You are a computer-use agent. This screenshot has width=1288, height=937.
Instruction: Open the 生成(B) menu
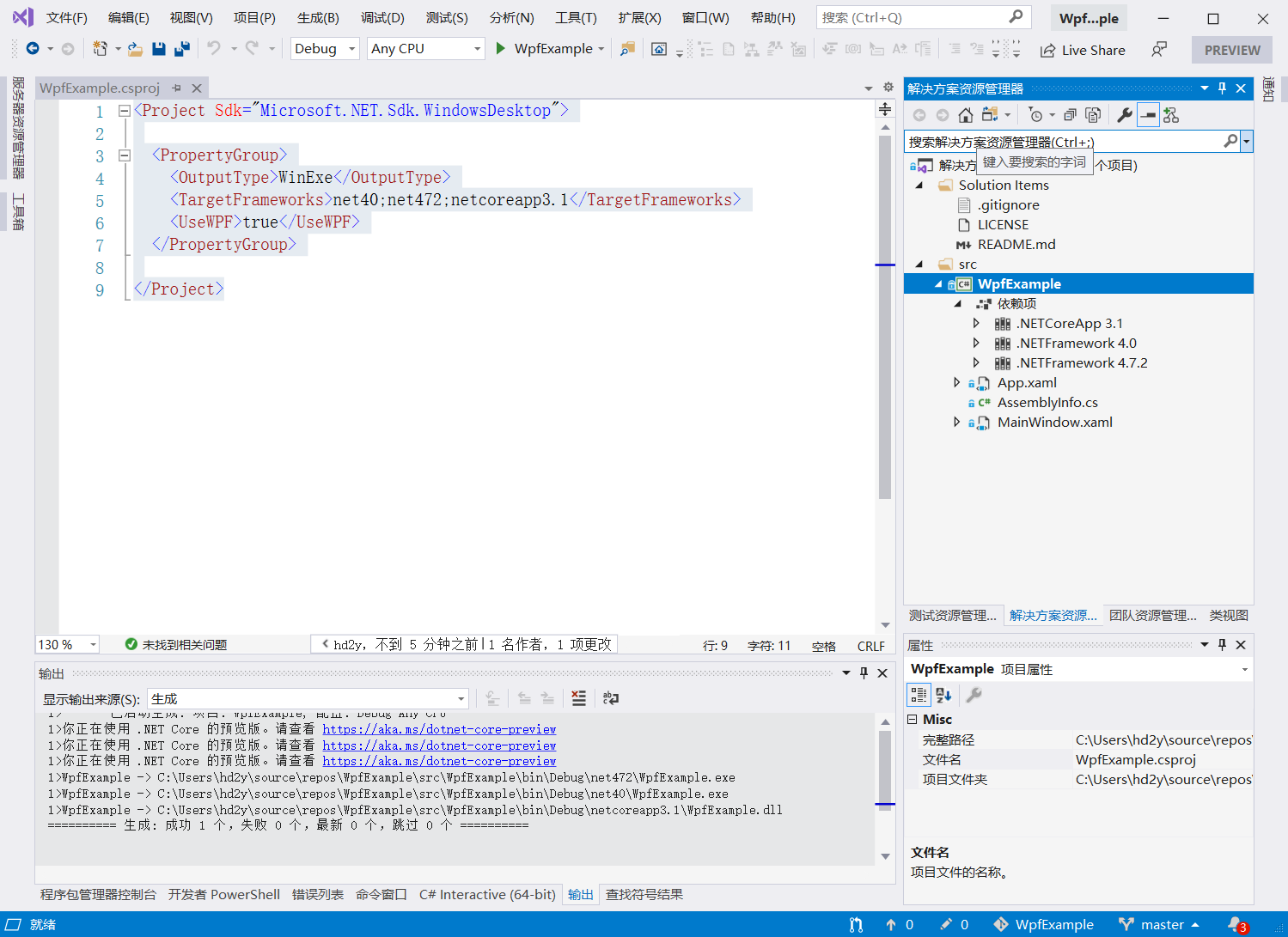point(318,17)
